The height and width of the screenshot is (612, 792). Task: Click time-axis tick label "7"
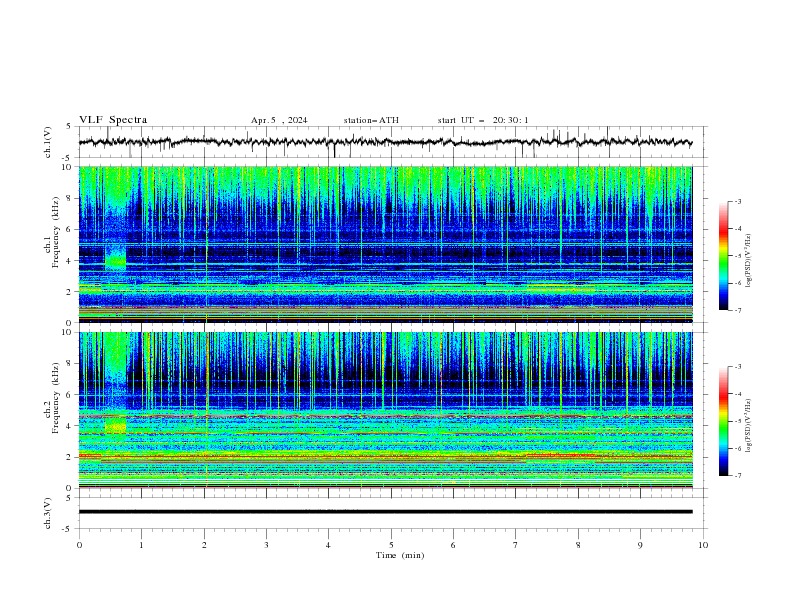coord(516,545)
